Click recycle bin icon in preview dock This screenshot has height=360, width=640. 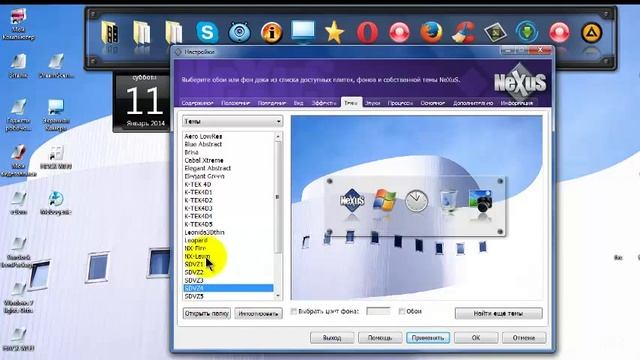coord(449,201)
